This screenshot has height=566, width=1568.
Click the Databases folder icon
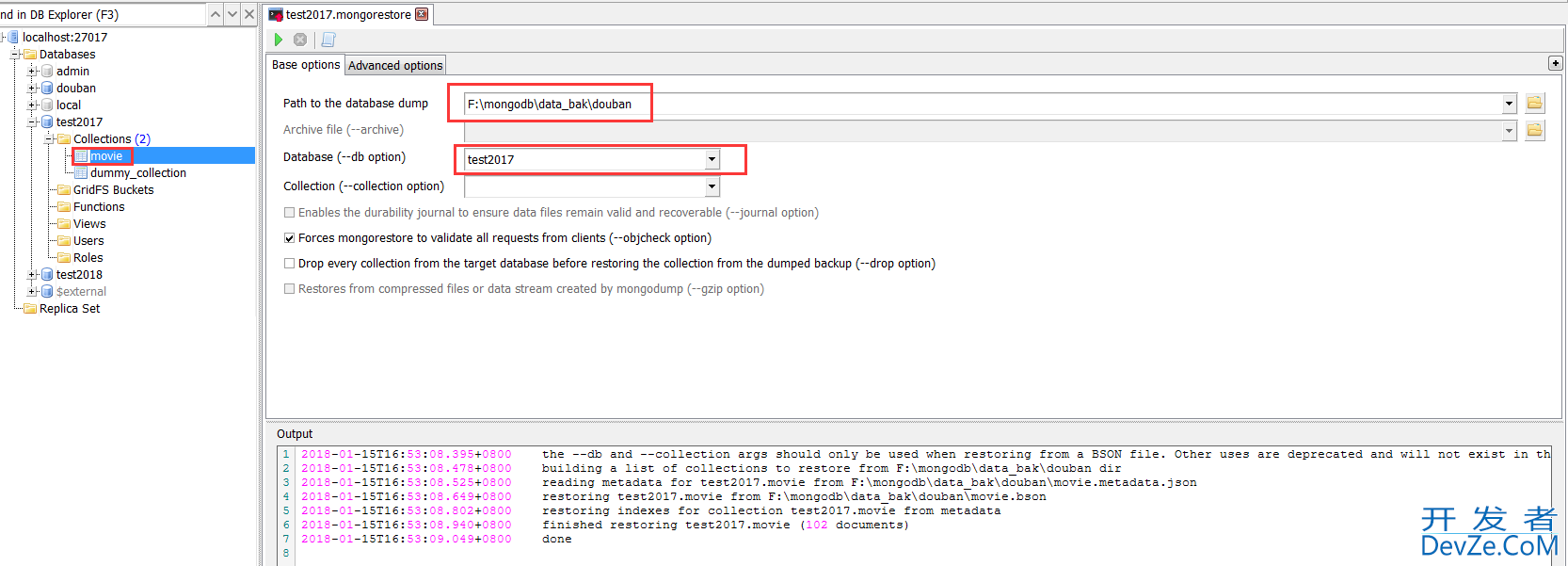pyautogui.click(x=30, y=55)
